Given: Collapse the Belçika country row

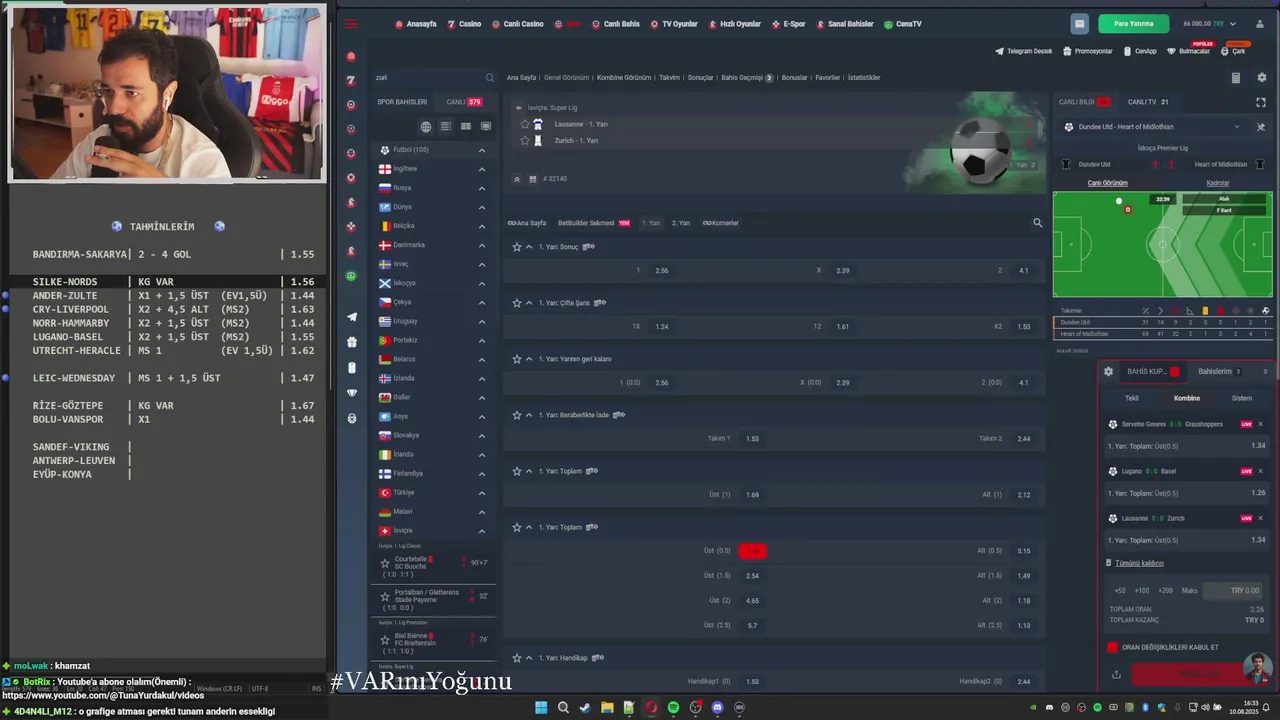Looking at the screenshot, I should tap(481, 226).
